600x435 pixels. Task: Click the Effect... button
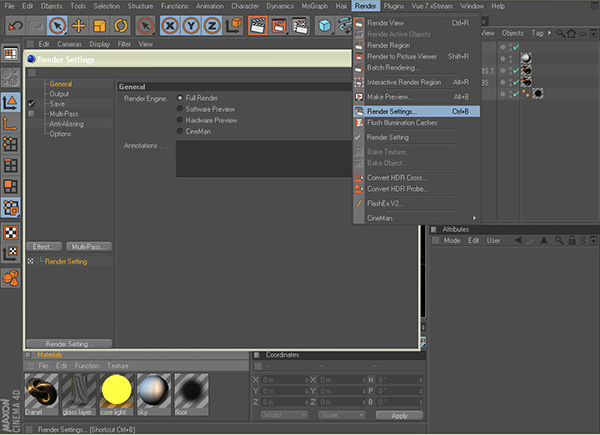tap(44, 247)
